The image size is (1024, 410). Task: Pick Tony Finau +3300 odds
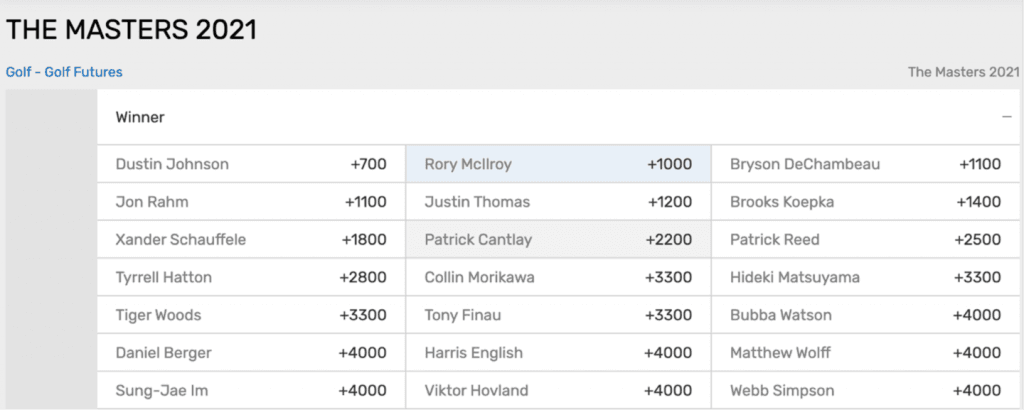[x=558, y=315]
